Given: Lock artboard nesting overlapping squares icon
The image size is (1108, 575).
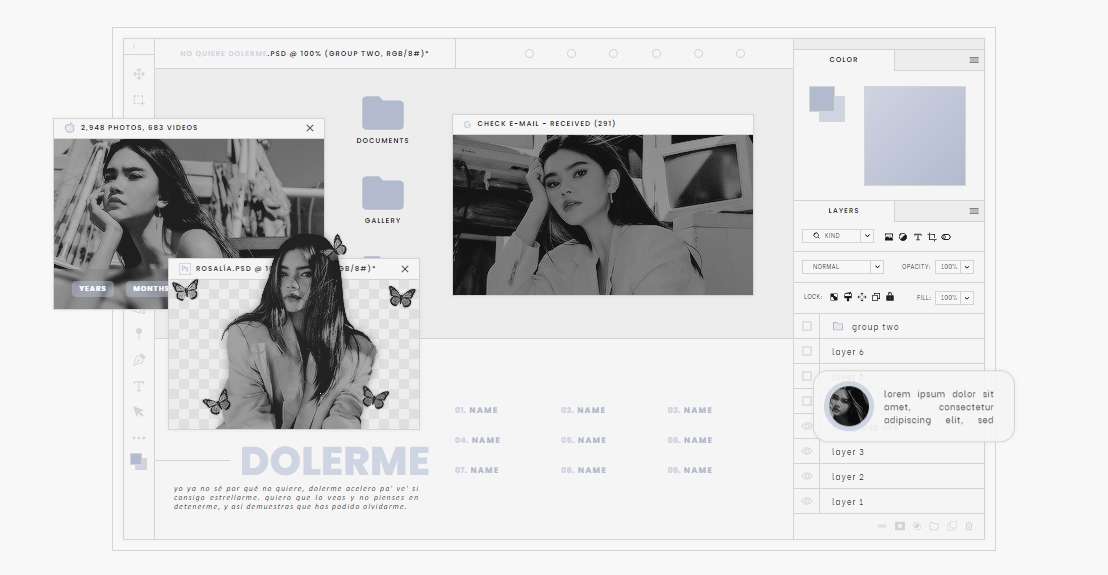Looking at the screenshot, I should click(x=876, y=297).
